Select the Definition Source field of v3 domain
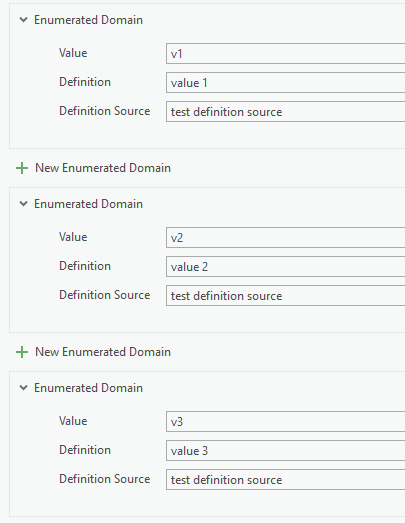The height and width of the screenshot is (523, 405). (x=286, y=480)
